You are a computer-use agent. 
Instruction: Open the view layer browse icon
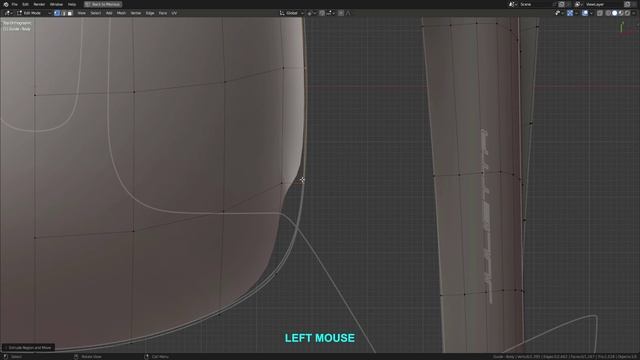(x=579, y=4)
